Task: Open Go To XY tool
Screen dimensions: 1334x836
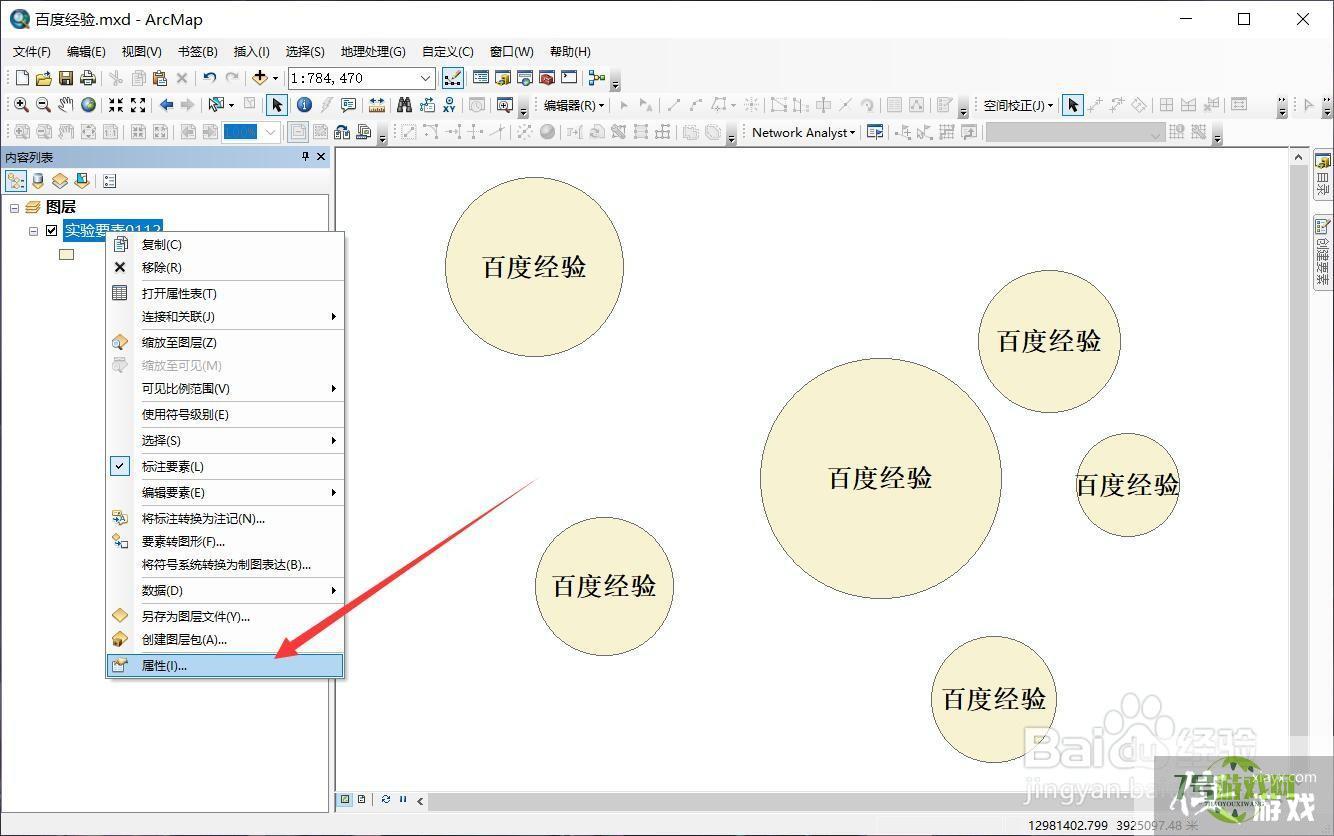Action: click(x=449, y=105)
